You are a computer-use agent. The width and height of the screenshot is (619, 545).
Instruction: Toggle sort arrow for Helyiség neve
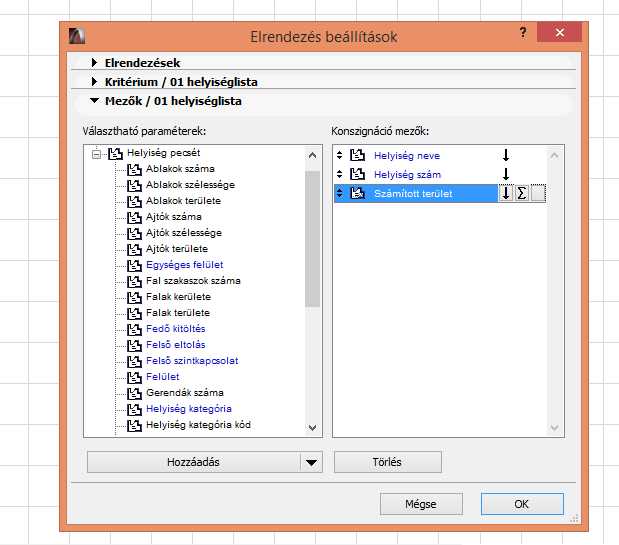click(x=506, y=156)
